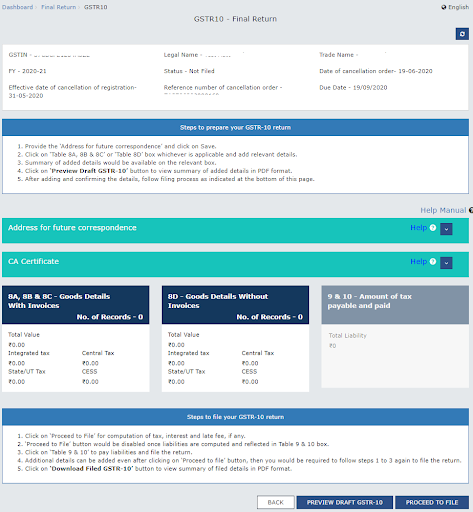Click PREVIEW DRAFT GSTR-10 button
The image size is (473, 512).
click(345, 502)
